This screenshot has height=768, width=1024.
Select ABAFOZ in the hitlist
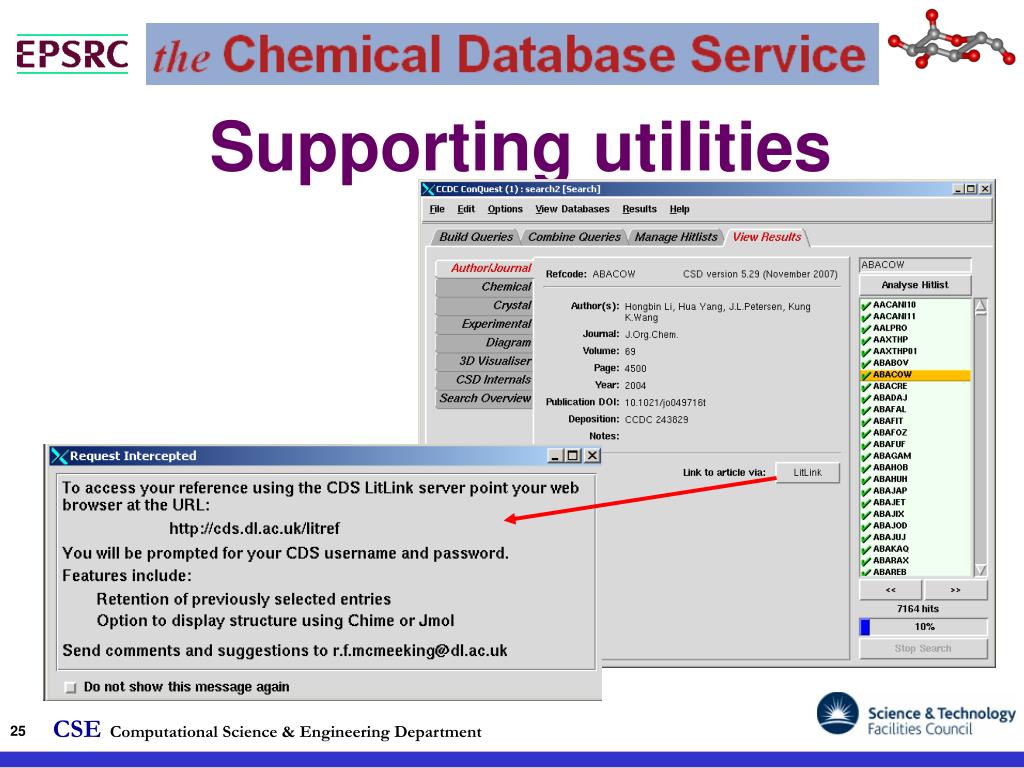point(890,432)
